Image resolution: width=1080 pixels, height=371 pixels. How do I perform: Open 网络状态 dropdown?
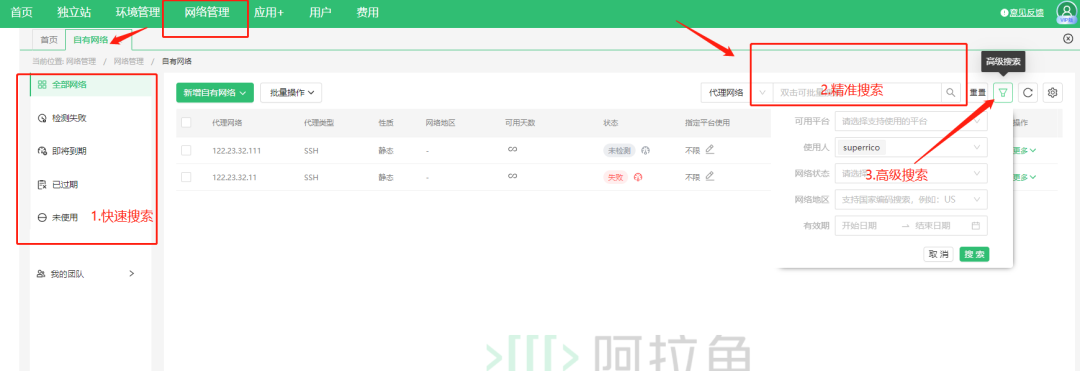coord(911,173)
